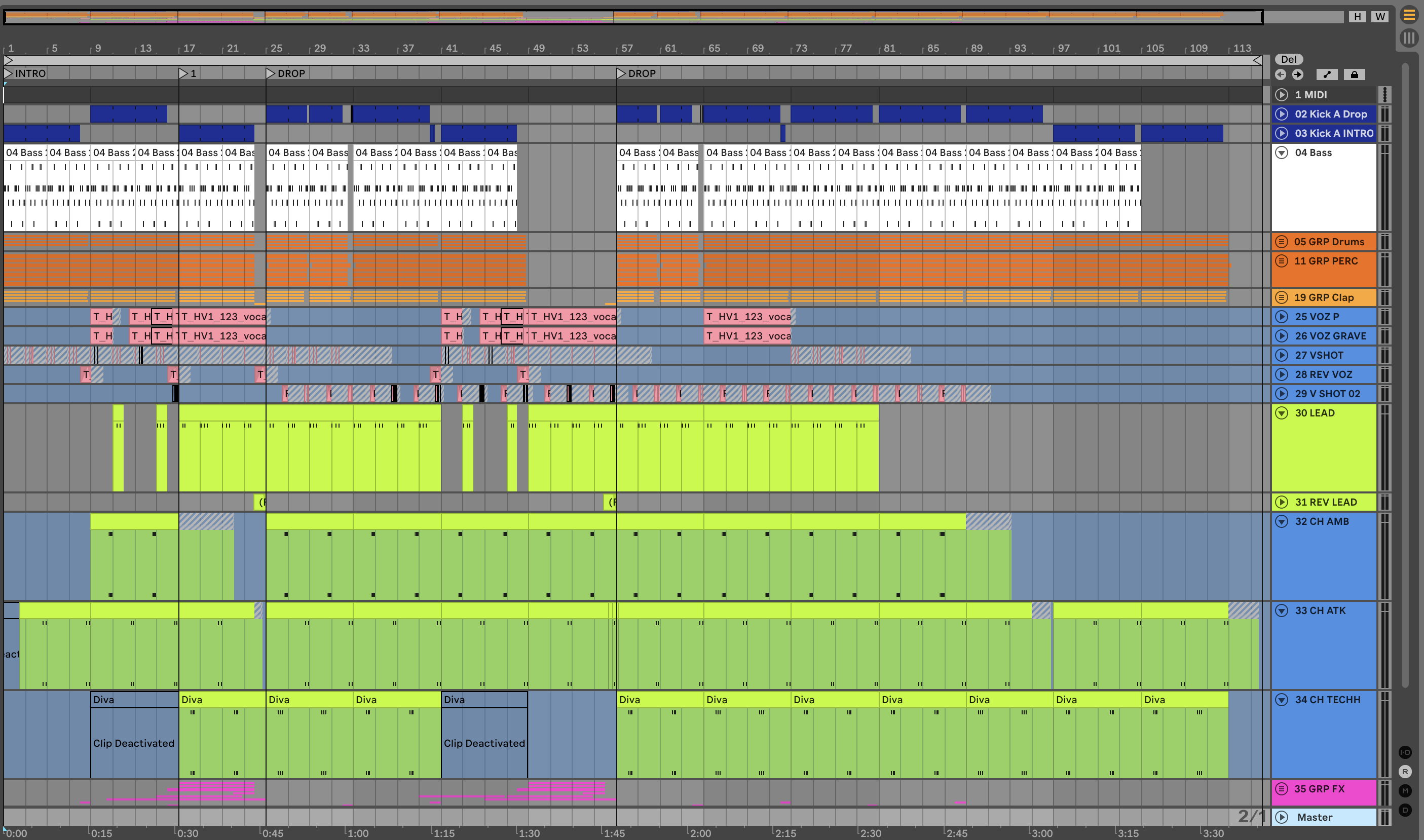The height and width of the screenshot is (840, 1424).
Task: Collapse the 04 Bass track
Action: 1281,152
